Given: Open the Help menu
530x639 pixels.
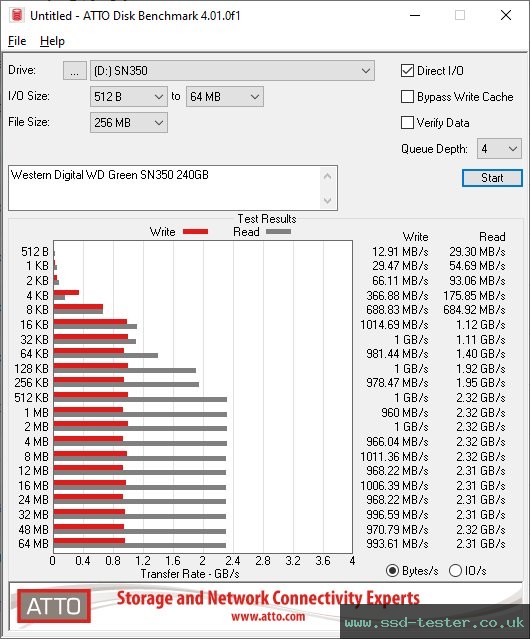Looking at the screenshot, I should coord(52,41).
